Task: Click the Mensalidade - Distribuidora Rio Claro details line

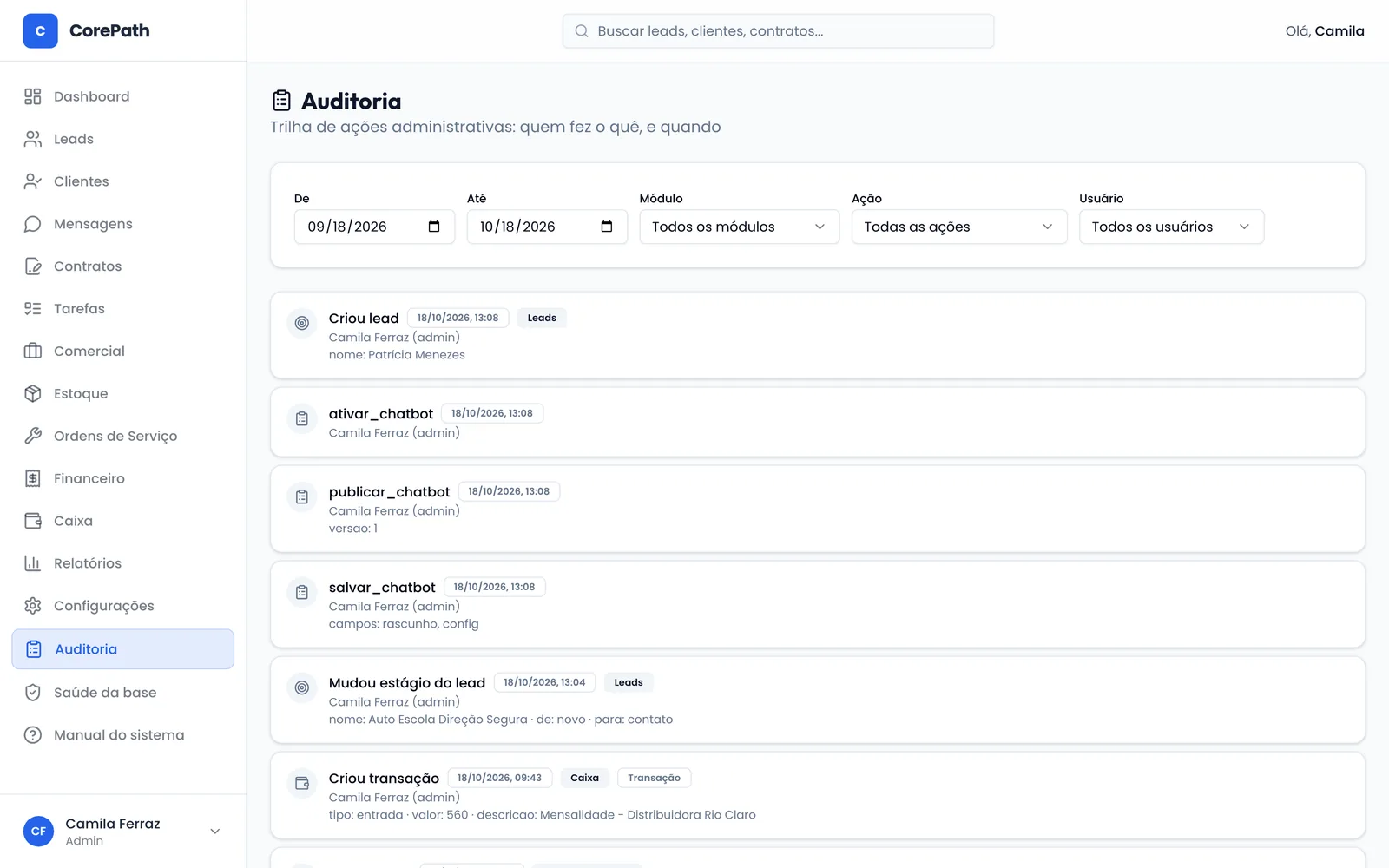Action: tap(543, 815)
